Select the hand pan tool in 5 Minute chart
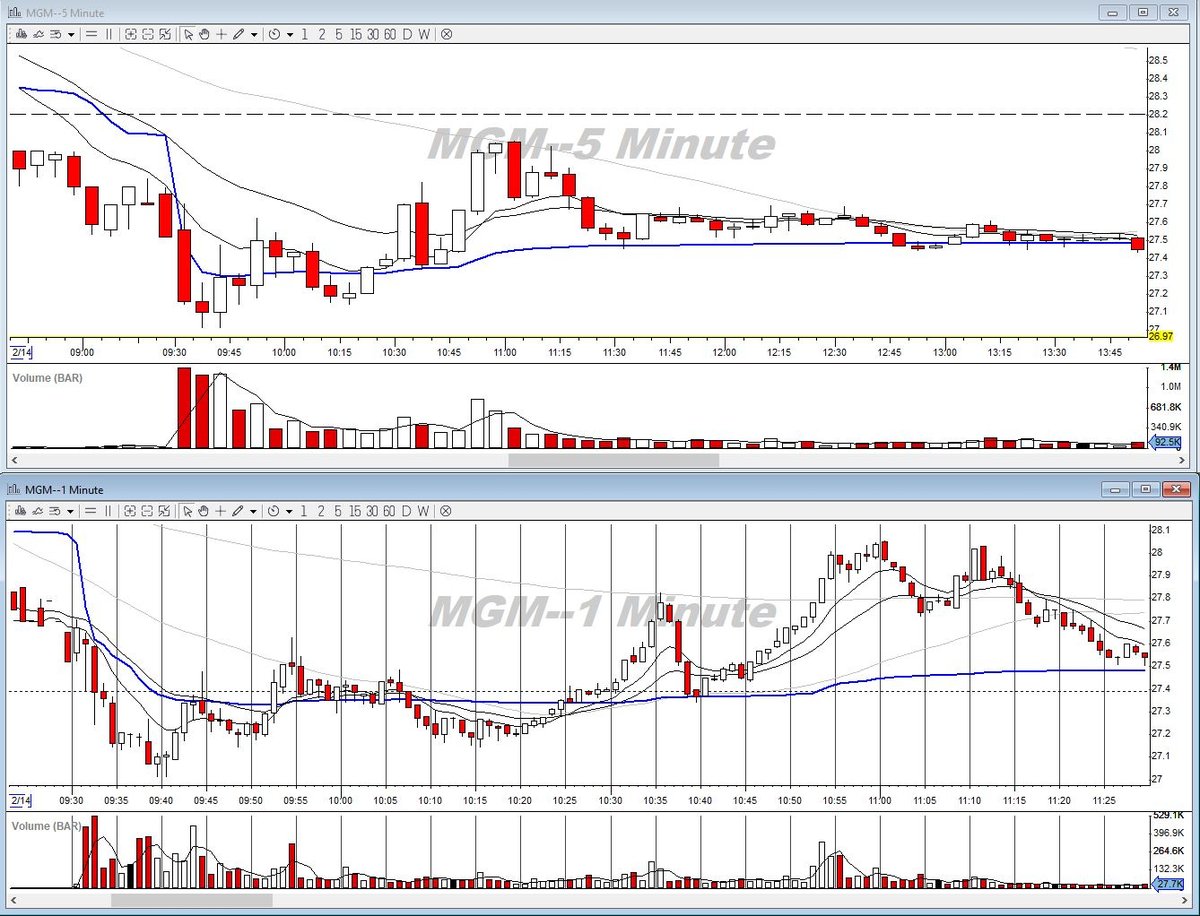The width and height of the screenshot is (1200, 916). point(204,34)
